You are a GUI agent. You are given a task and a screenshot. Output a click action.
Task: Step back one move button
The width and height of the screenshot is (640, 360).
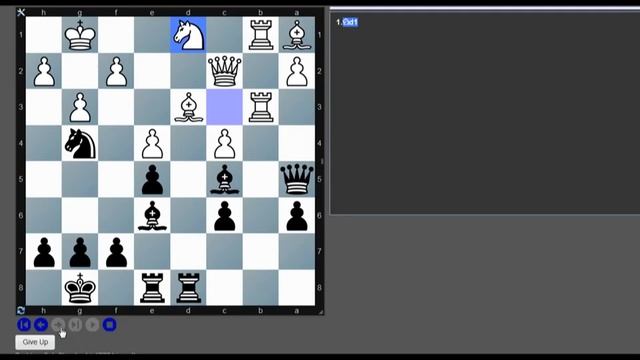(41, 325)
